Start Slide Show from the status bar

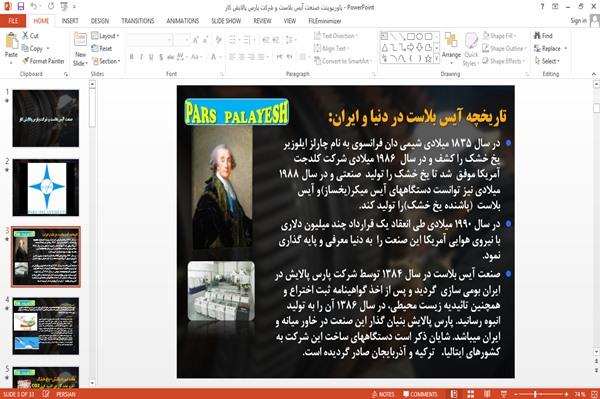504,394
